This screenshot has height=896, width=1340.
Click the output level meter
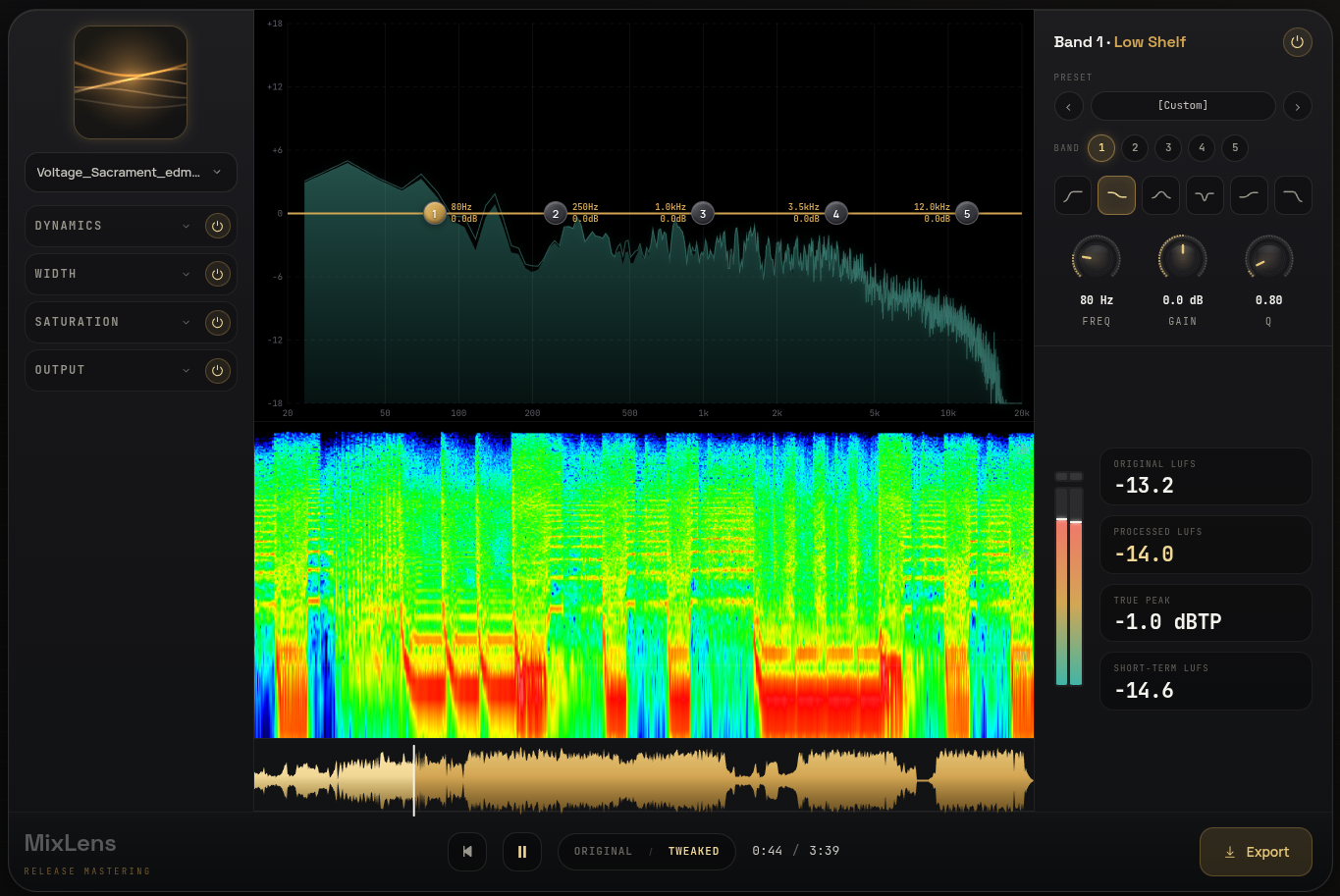pyautogui.click(x=1069, y=579)
